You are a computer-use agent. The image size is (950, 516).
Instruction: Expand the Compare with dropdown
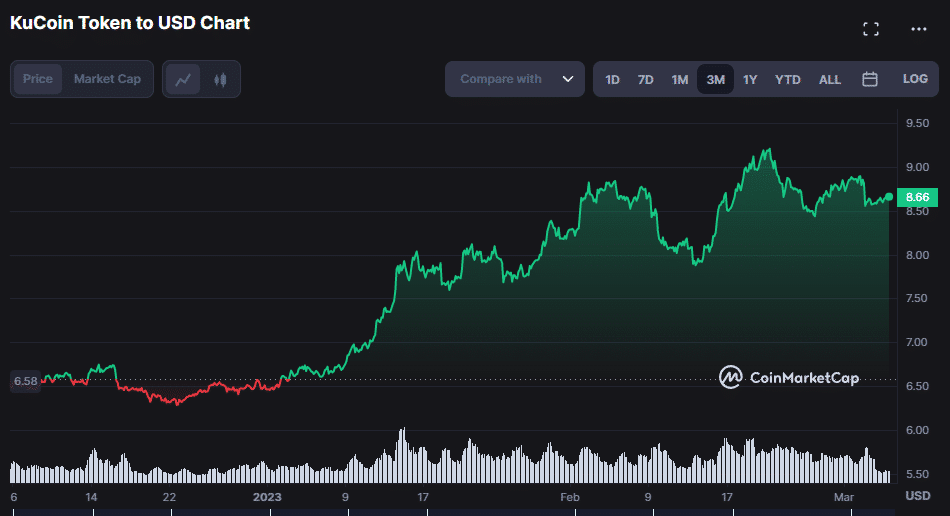click(x=514, y=79)
